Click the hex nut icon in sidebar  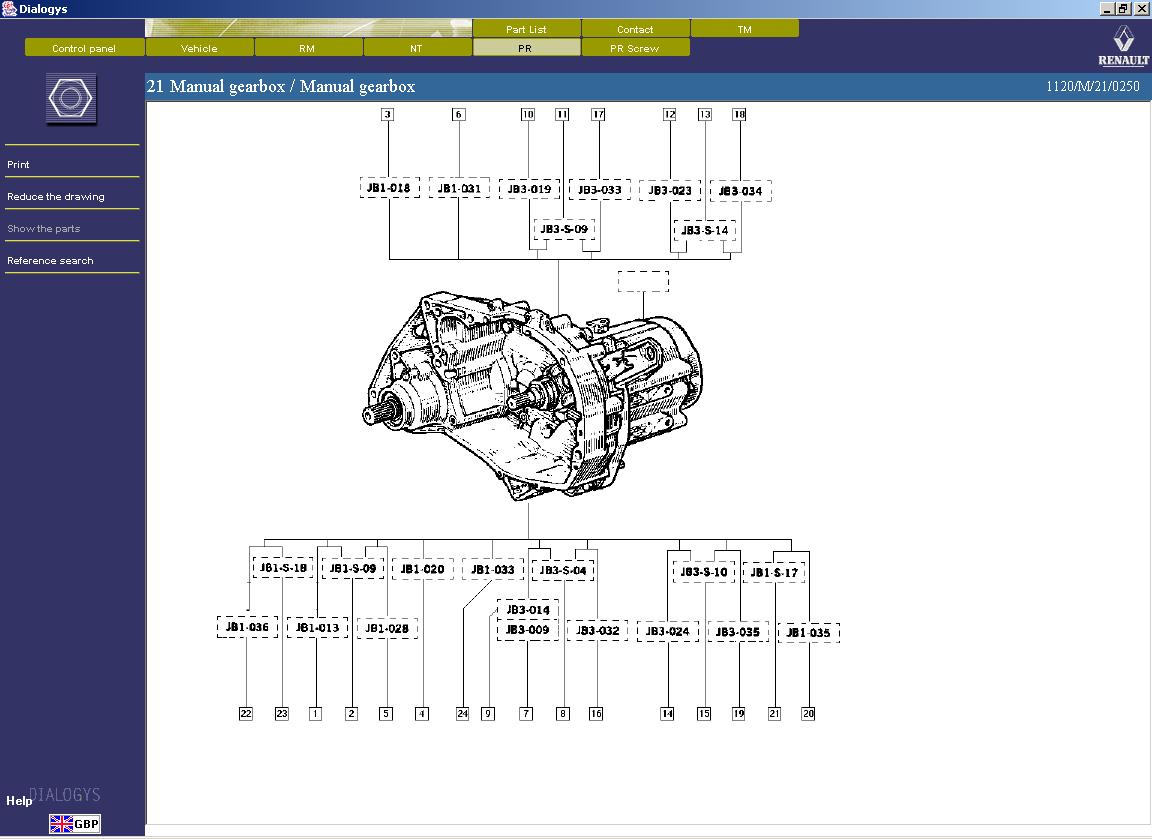pos(71,98)
